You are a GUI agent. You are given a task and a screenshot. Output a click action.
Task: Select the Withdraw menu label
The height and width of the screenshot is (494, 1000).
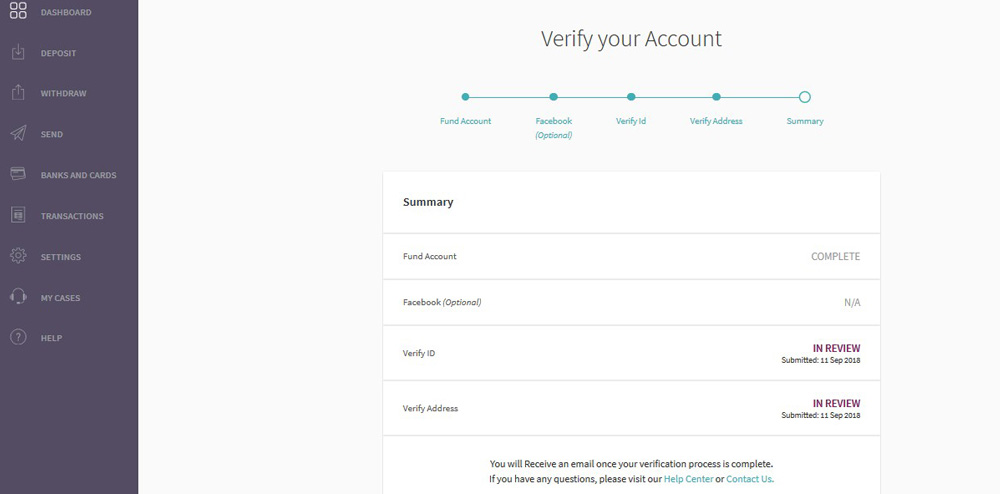(x=63, y=94)
